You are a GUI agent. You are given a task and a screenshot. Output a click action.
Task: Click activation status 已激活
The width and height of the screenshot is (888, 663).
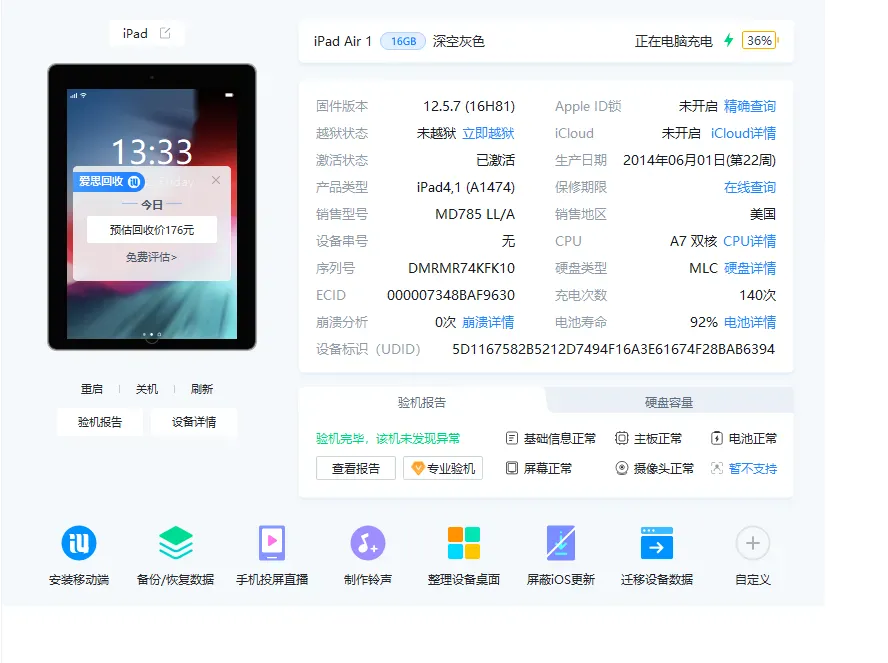[496, 160]
